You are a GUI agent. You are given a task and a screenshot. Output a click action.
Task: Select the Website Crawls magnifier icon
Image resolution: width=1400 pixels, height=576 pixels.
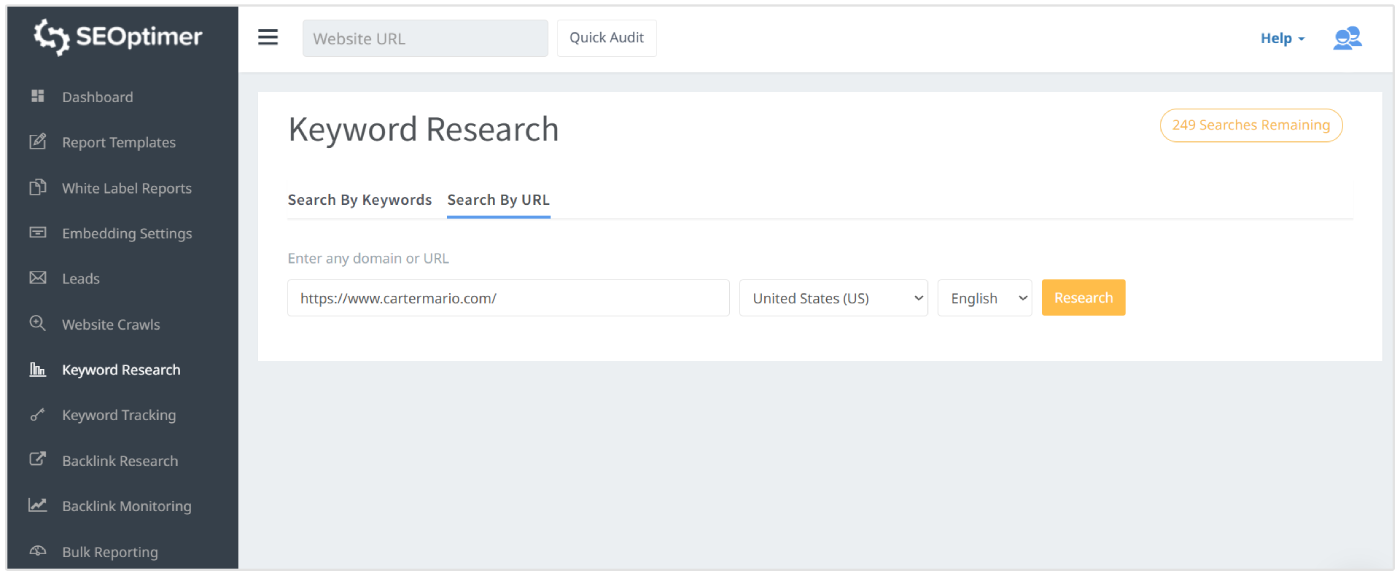coord(36,323)
